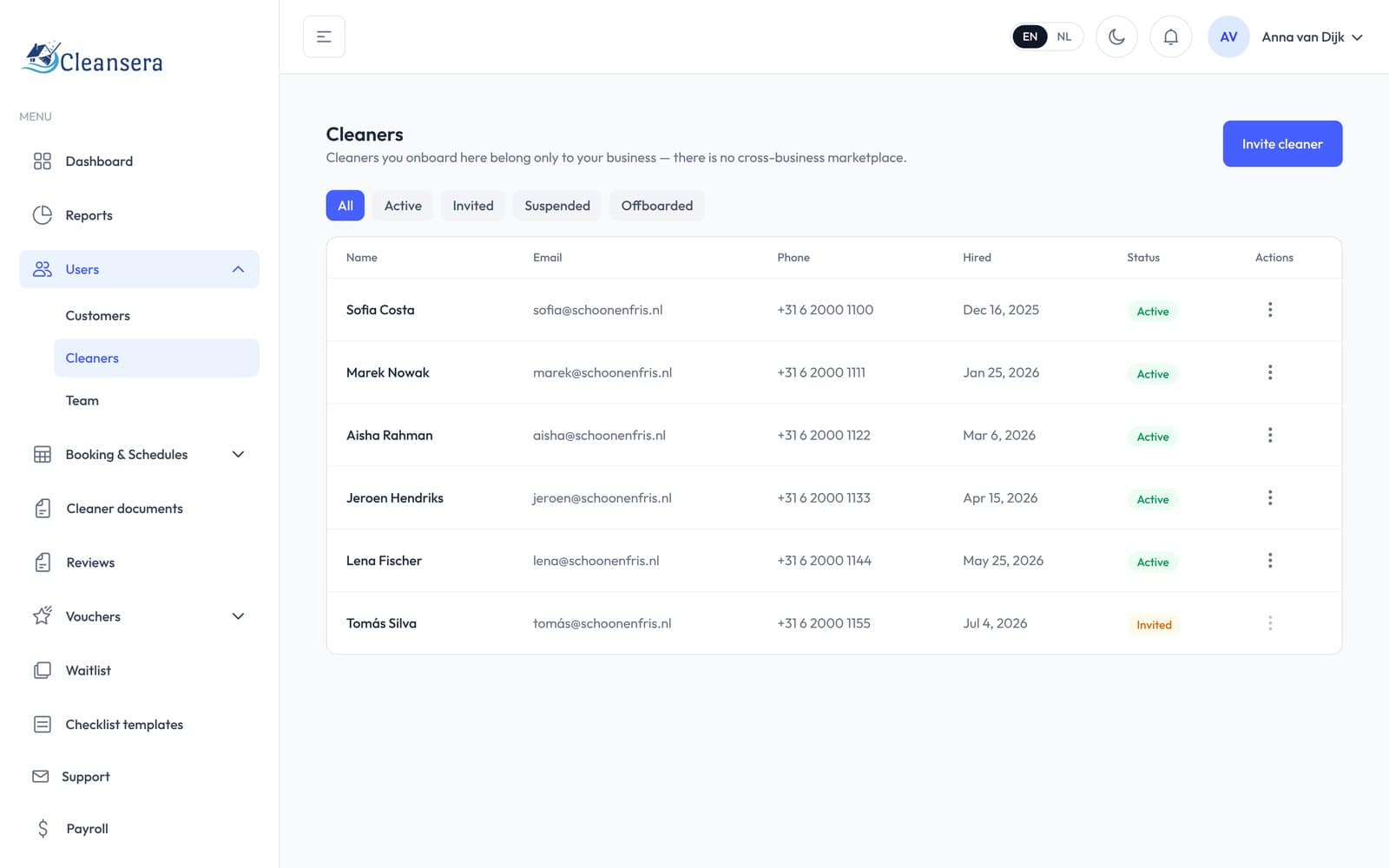This screenshot has width=1389, height=868.
Task: Go to Payroll page
Action: coord(139,828)
